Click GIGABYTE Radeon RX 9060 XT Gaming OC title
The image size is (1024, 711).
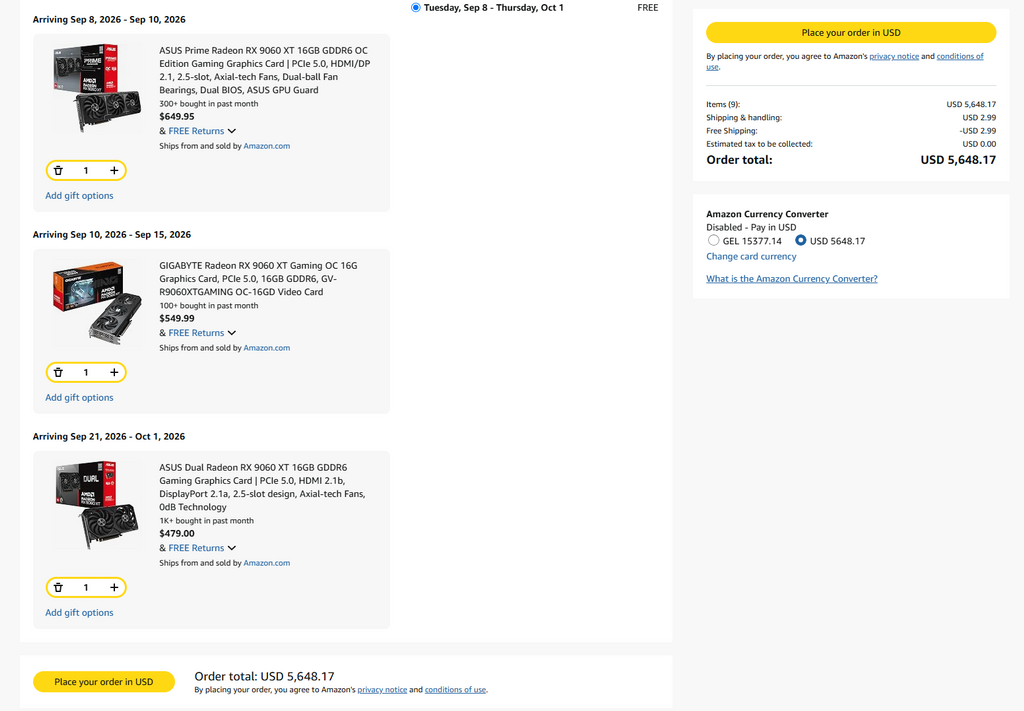(259, 279)
